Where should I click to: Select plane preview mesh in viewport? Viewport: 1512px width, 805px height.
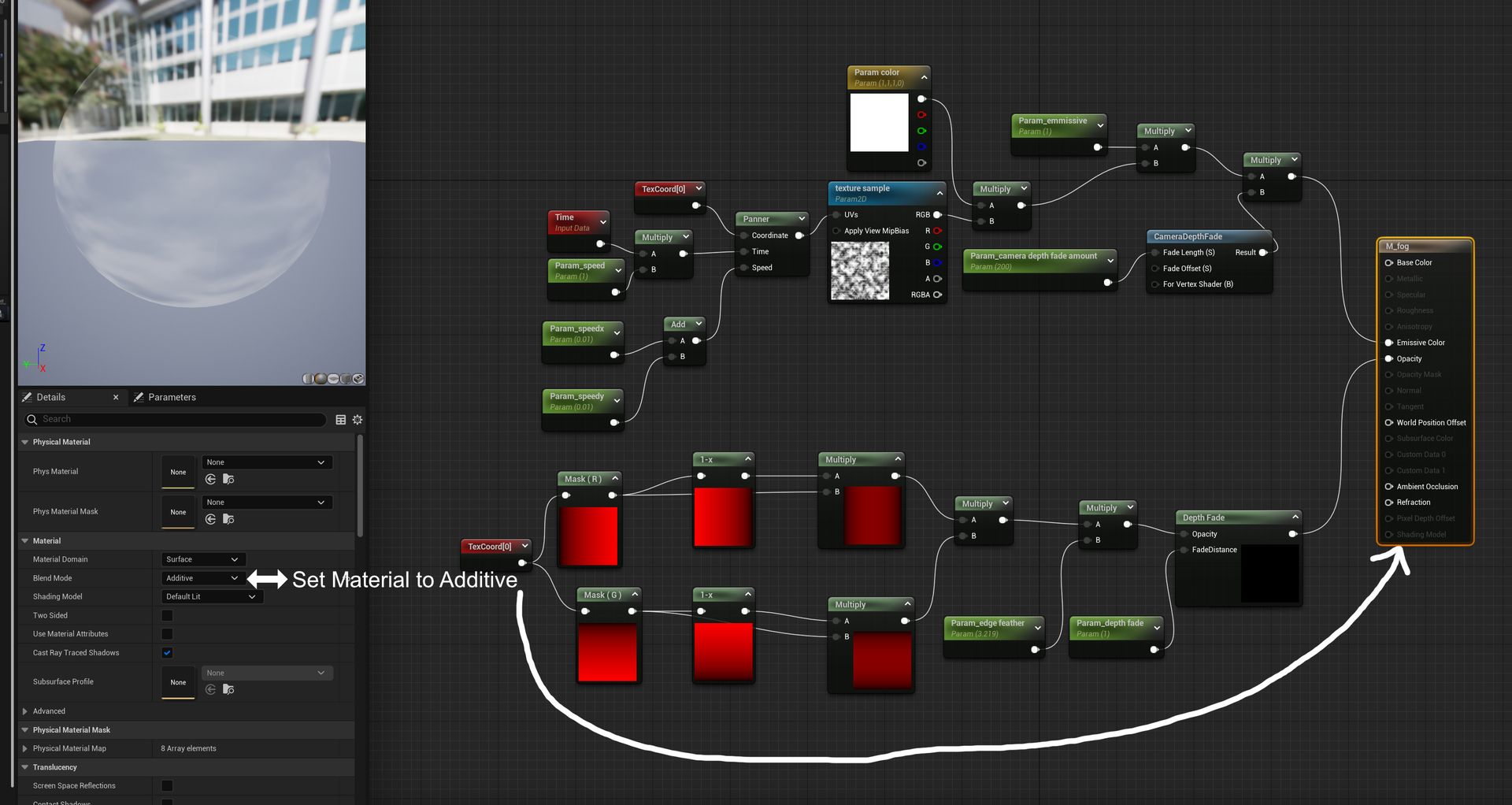point(333,379)
